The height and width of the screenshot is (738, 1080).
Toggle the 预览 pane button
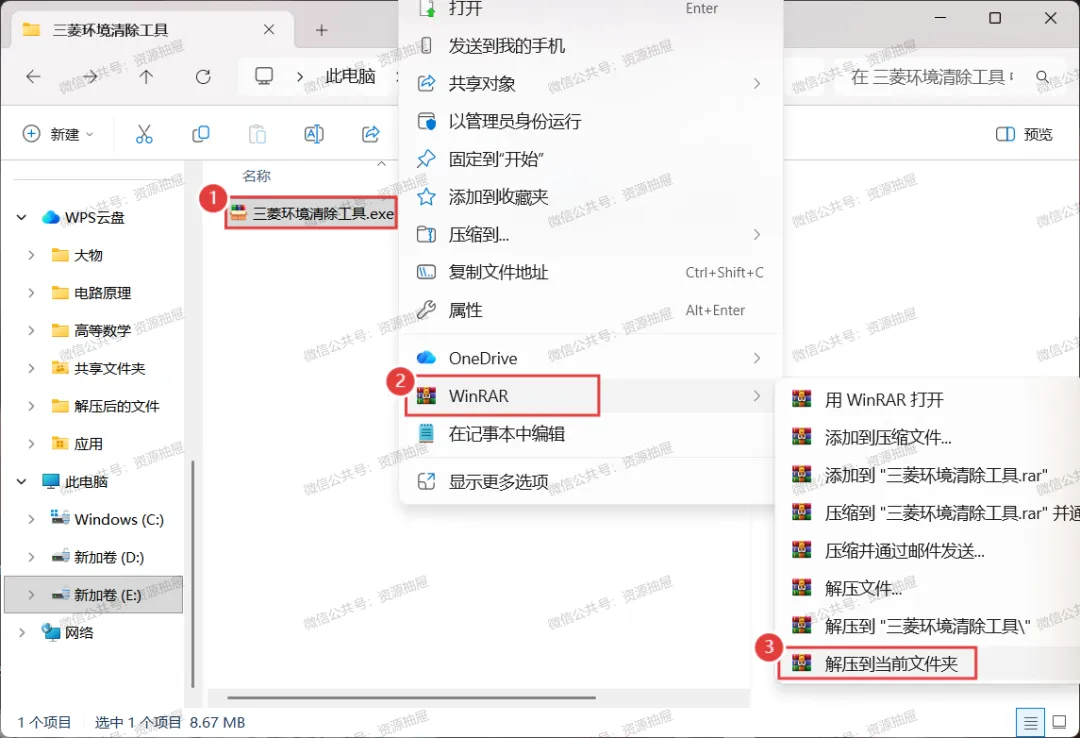[x=1024, y=134]
